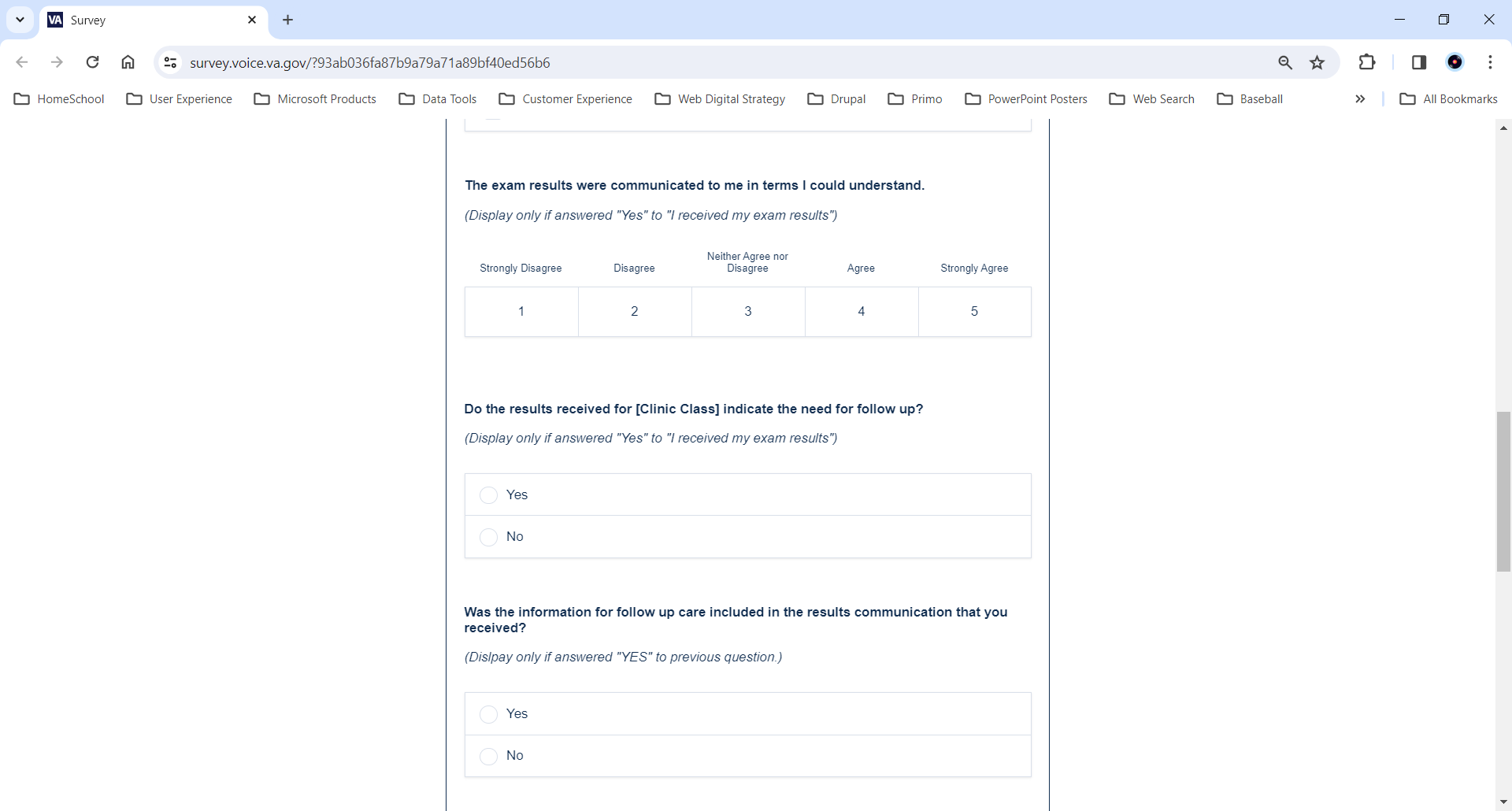1512x811 pixels.
Task: Go to the browser home page
Action: click(128, 62)
